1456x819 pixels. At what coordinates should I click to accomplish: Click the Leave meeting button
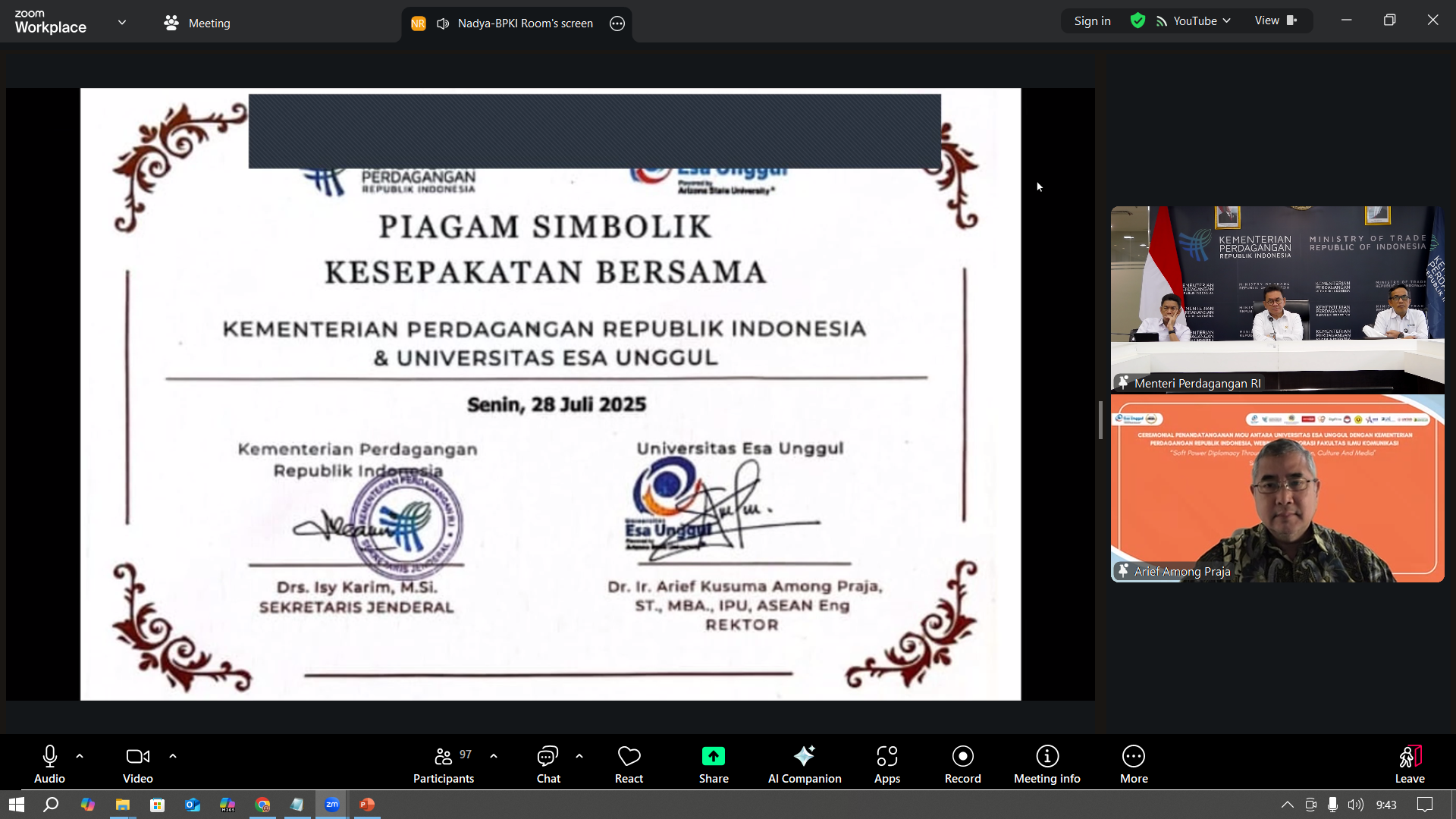tap(1410, 764)
